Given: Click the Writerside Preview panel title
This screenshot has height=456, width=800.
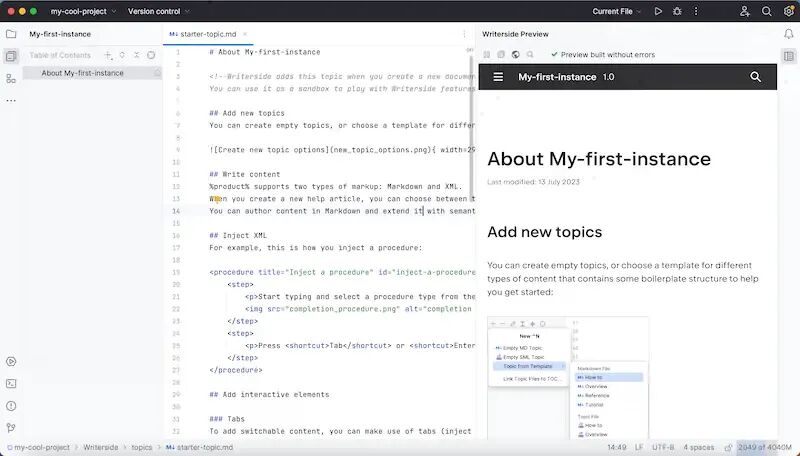Looking at the screenshot, I should point(515,34).
